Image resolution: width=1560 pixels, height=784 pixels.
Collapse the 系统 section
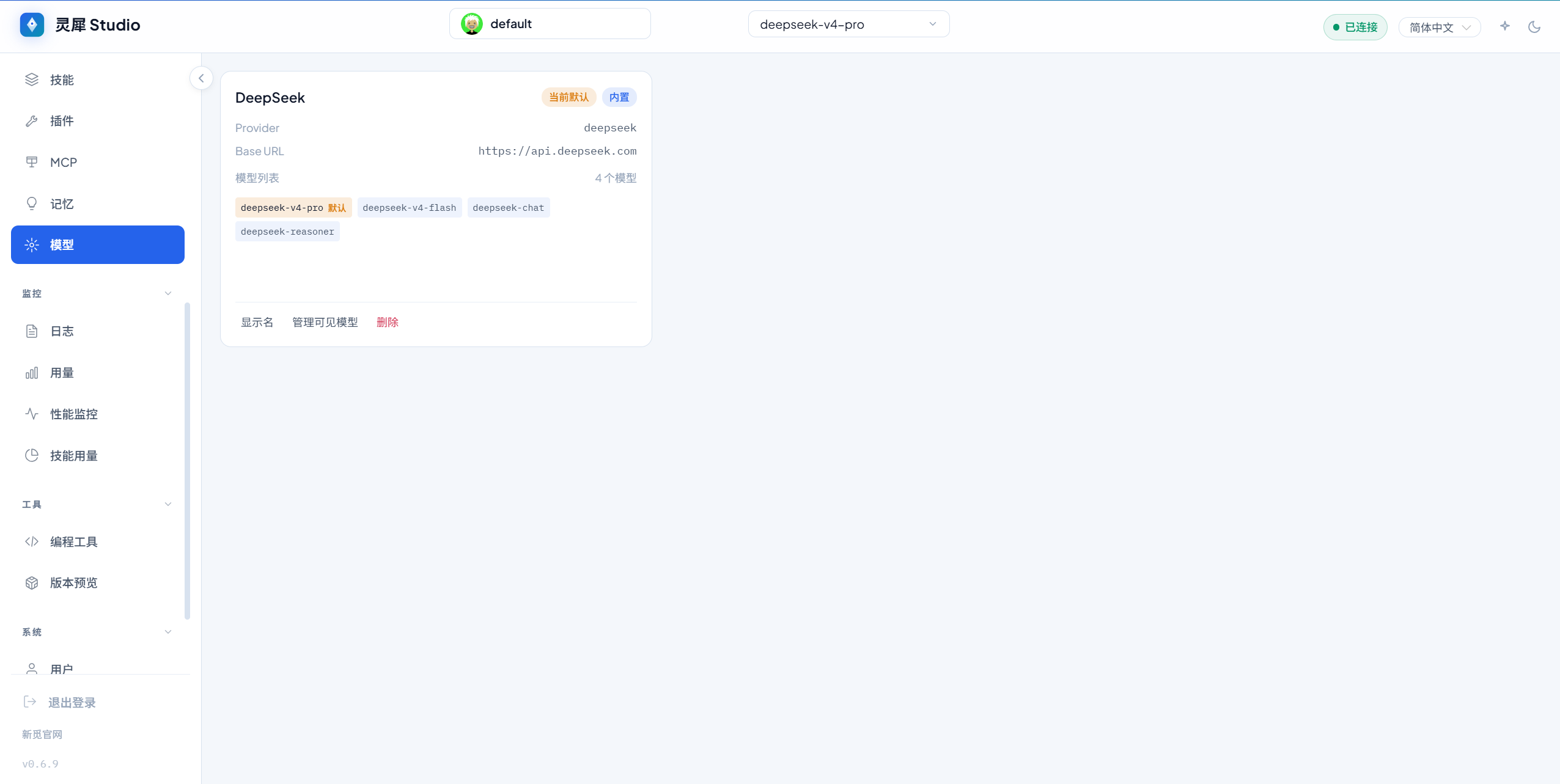click(168, 632)
